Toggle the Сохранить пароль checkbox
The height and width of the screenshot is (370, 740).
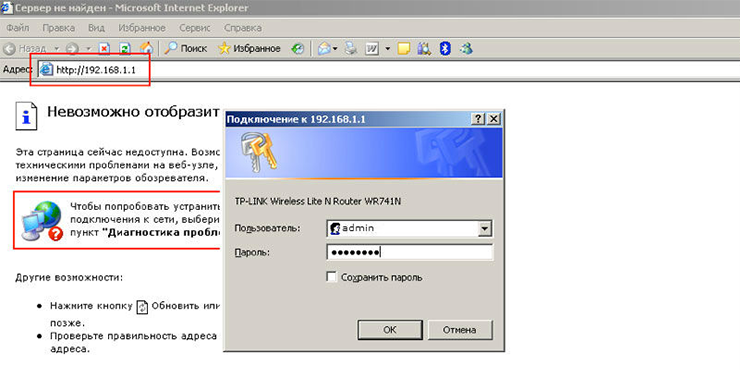332,277
